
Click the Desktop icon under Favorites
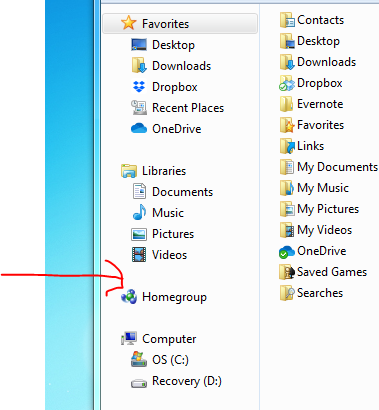(139, 45)
